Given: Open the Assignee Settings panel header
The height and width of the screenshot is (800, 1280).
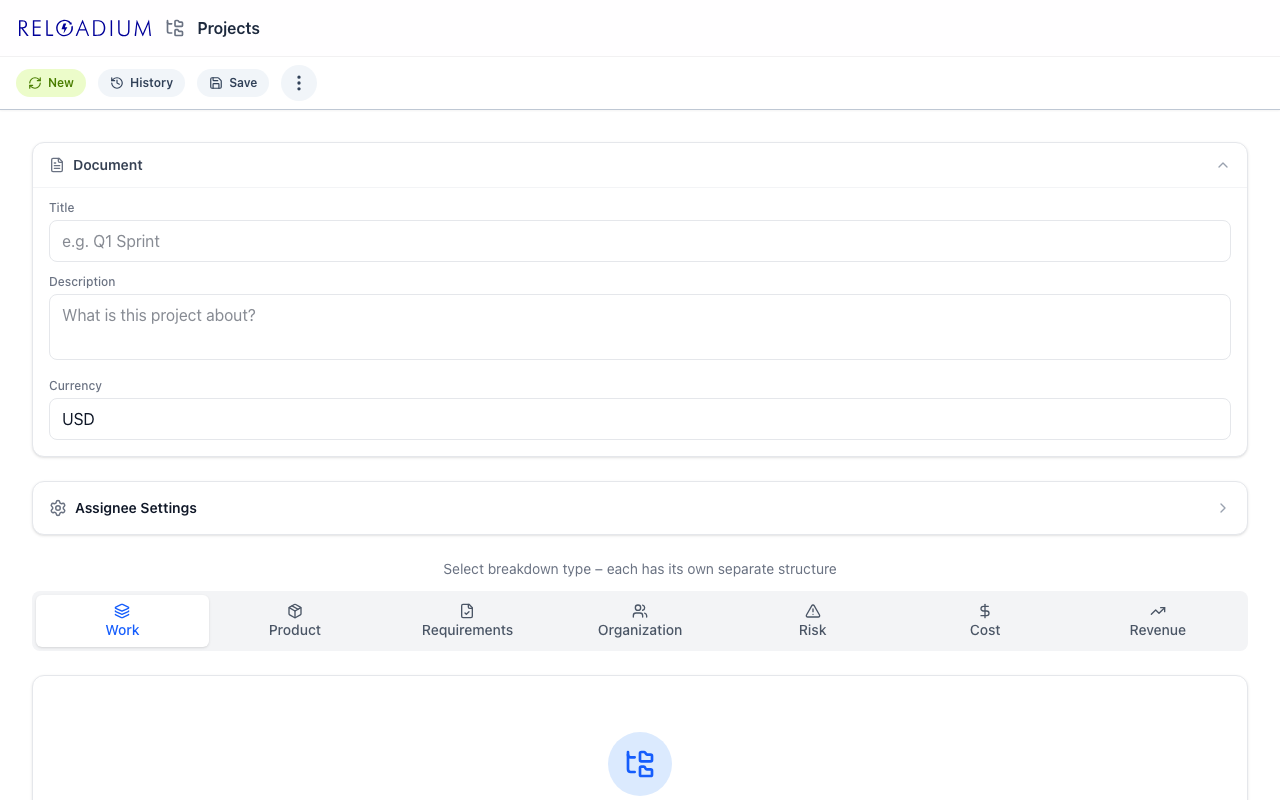Looking at the screenshot, I should 136,508.
